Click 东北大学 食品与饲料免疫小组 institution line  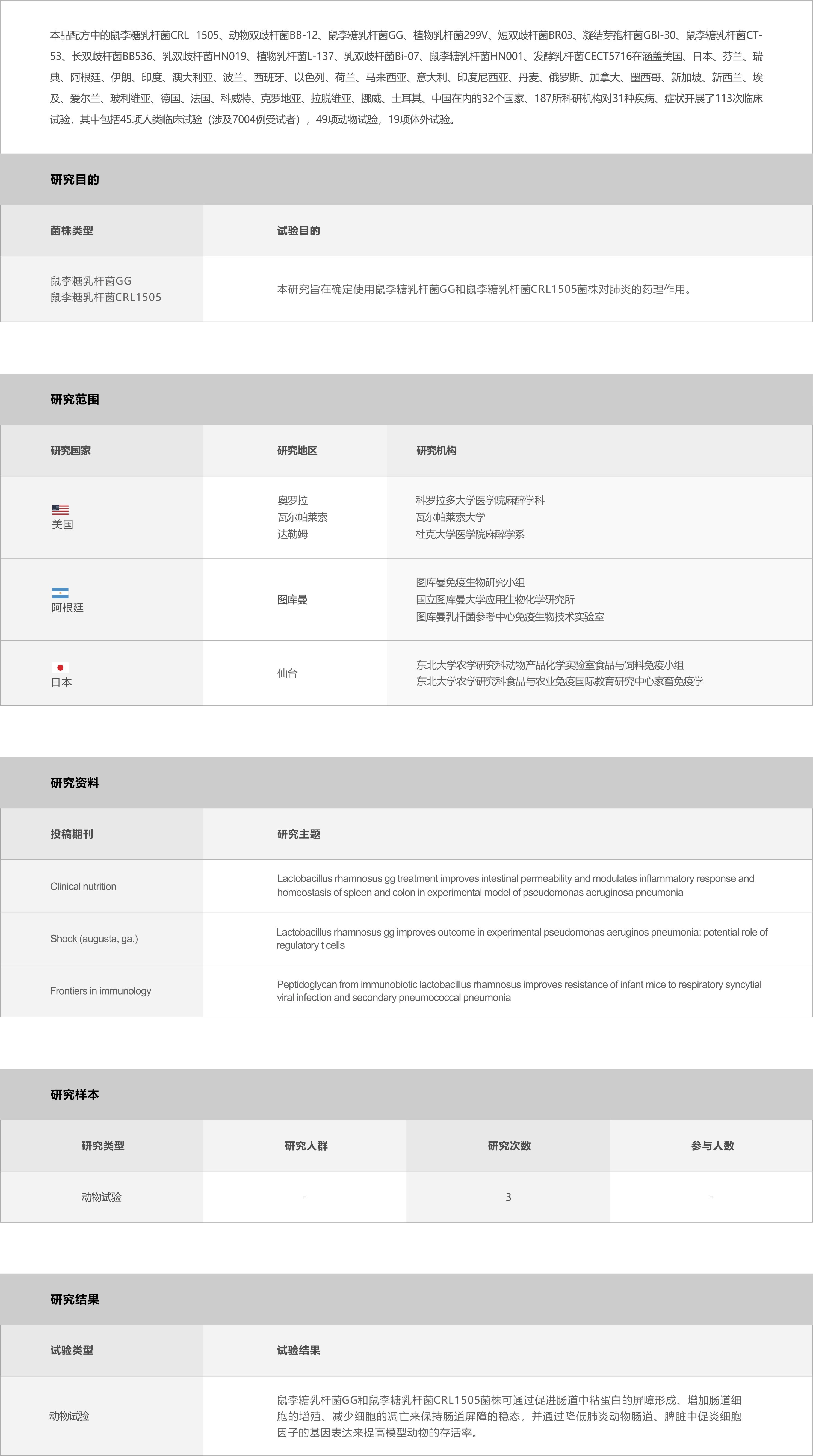[x=550, y=665]
